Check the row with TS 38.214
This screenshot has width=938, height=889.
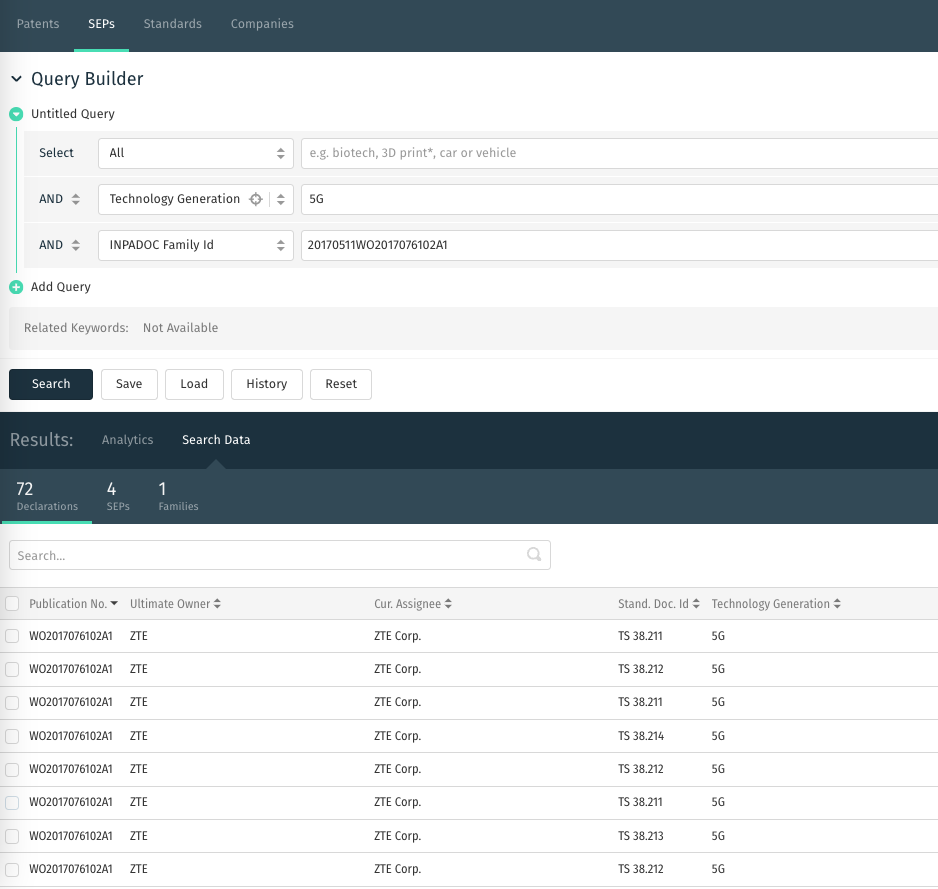(12, 736)
